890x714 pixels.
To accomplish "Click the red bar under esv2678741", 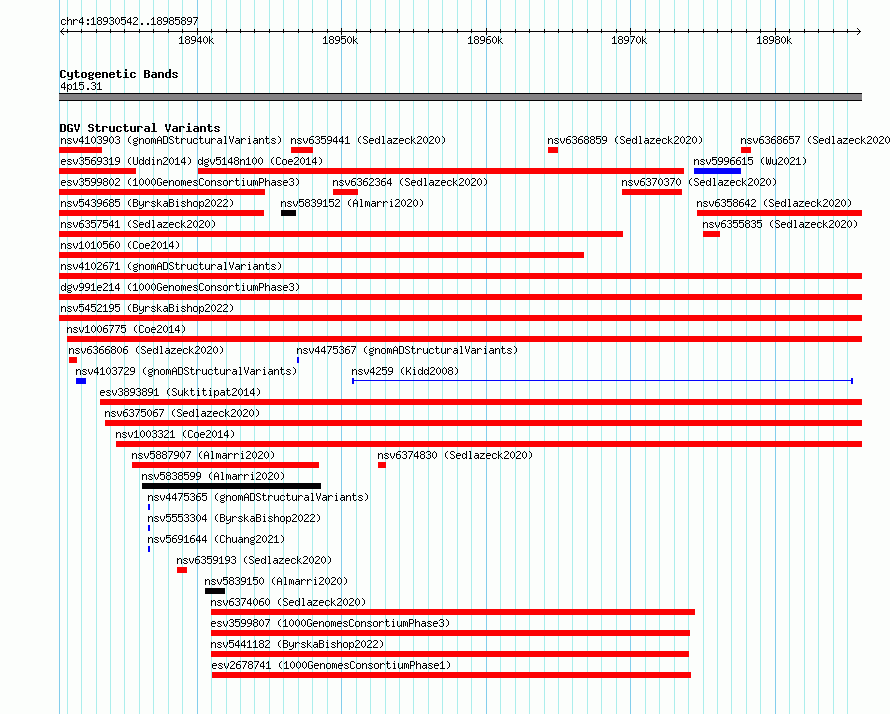I will (x=451, y=675).
